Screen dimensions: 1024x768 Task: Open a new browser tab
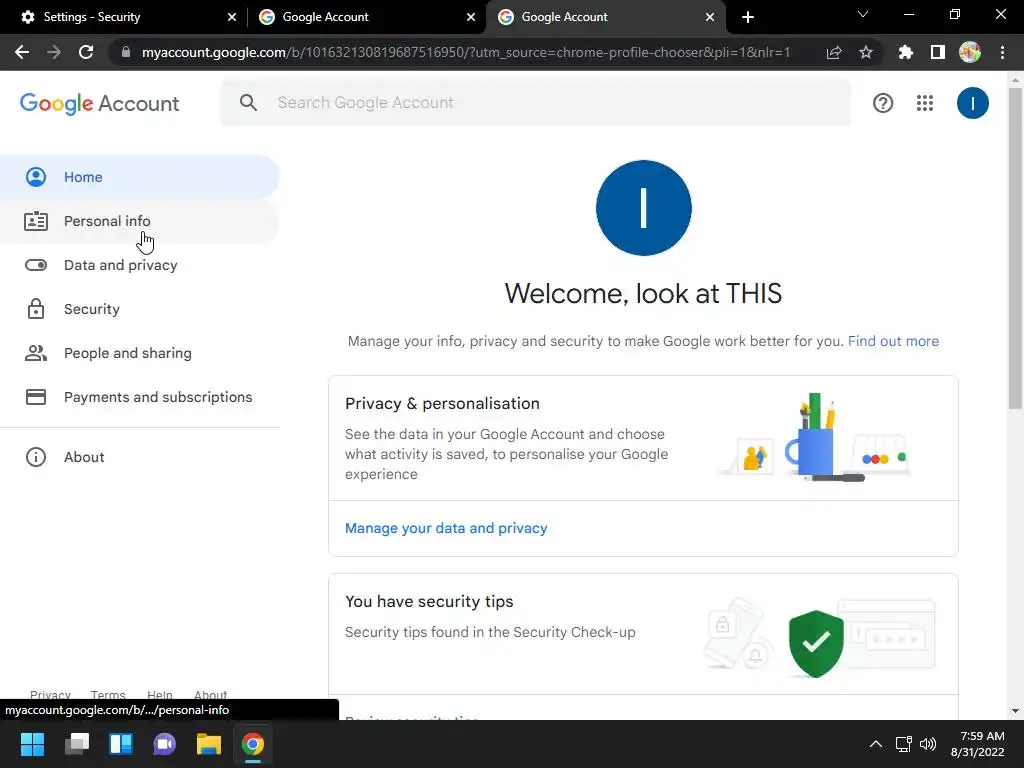[x=748, y=17]
